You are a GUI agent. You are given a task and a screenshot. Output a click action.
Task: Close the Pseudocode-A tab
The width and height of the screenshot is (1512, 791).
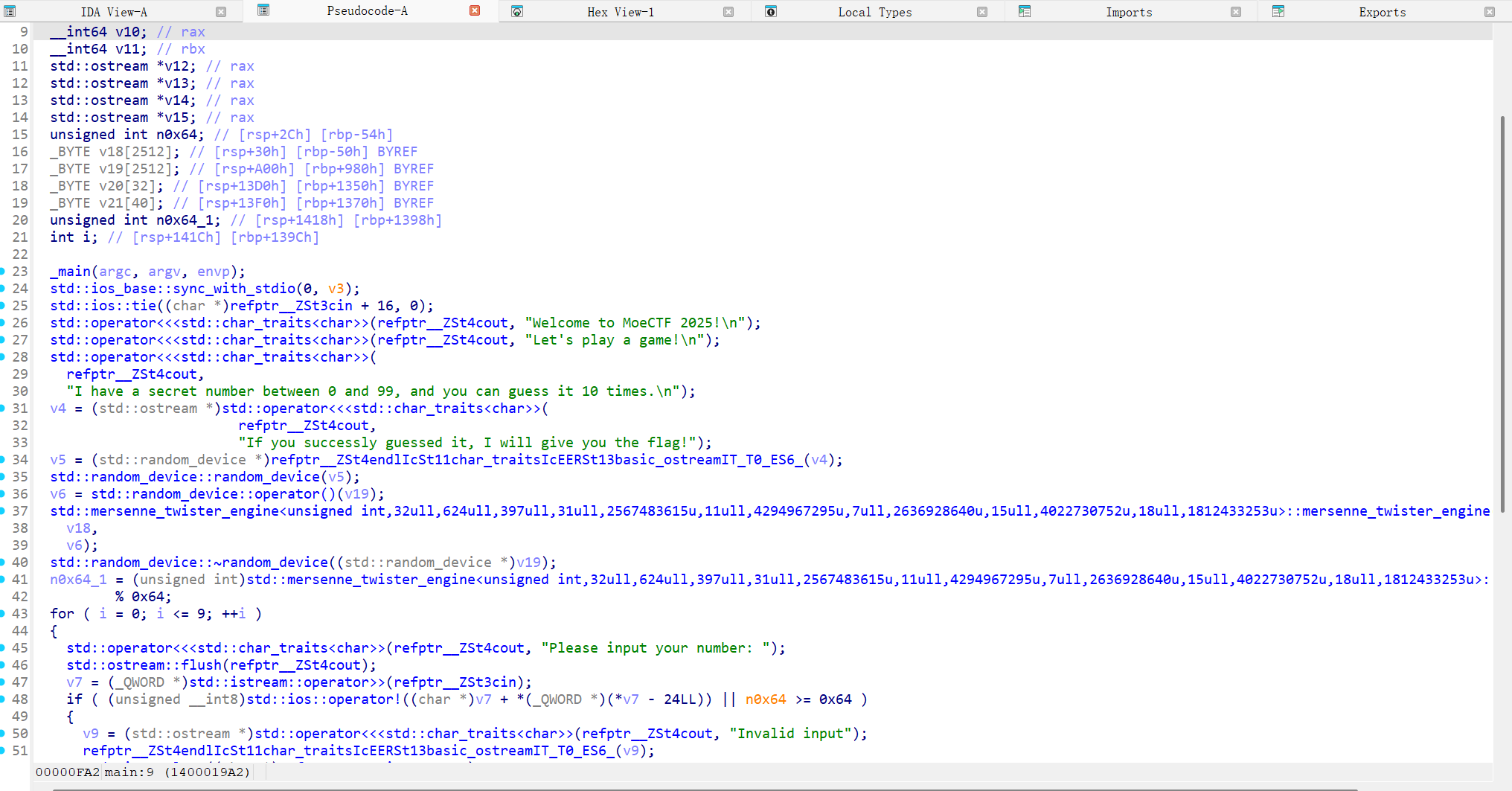pos(475,10)
